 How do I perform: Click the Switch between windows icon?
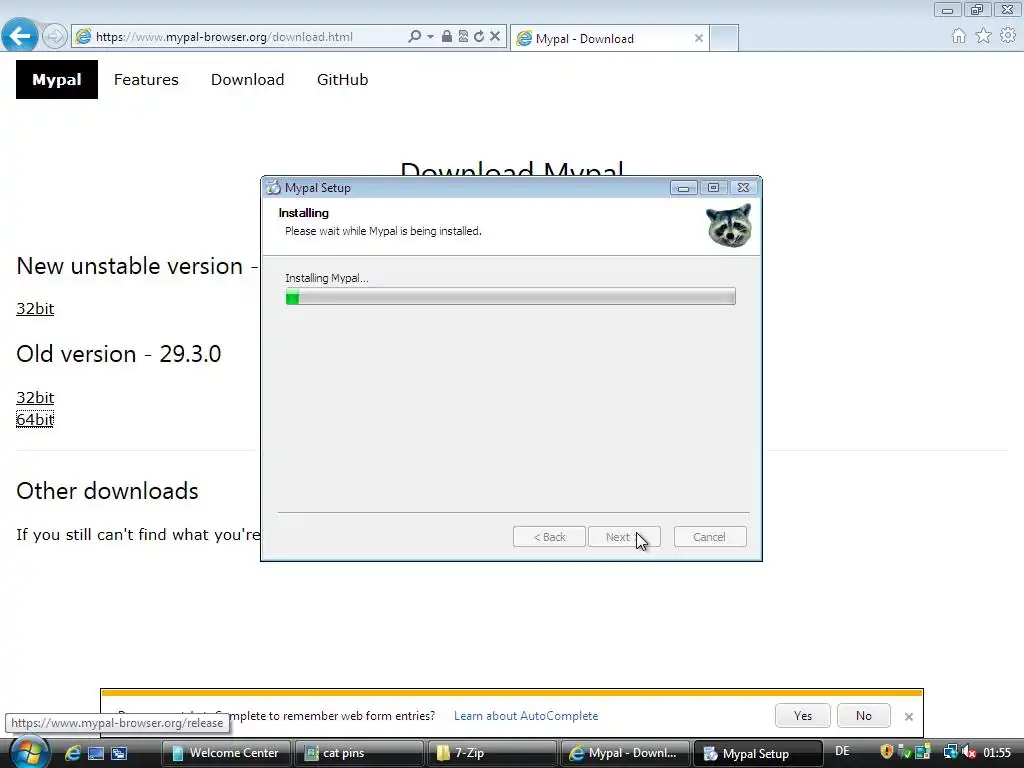pos(119,753)
